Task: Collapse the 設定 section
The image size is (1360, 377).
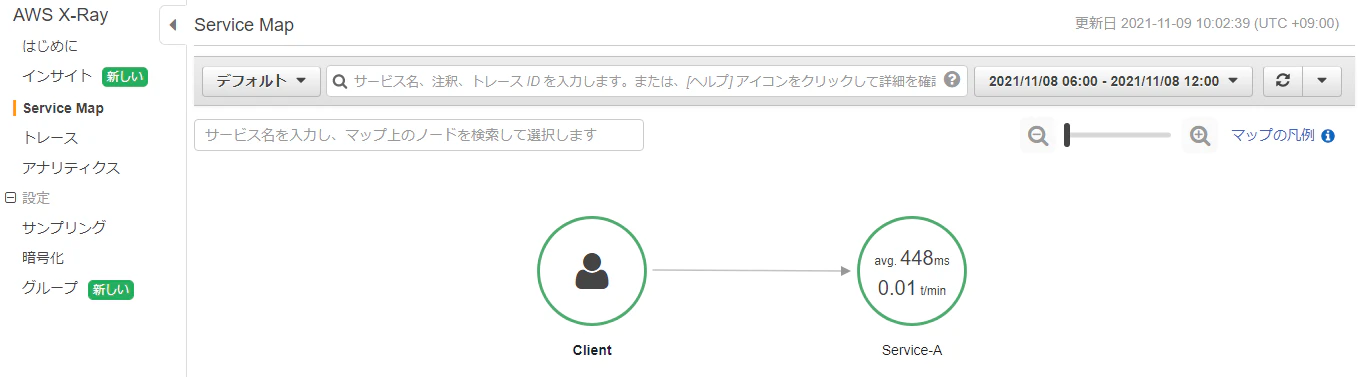Action: click(x=11, y=198)
